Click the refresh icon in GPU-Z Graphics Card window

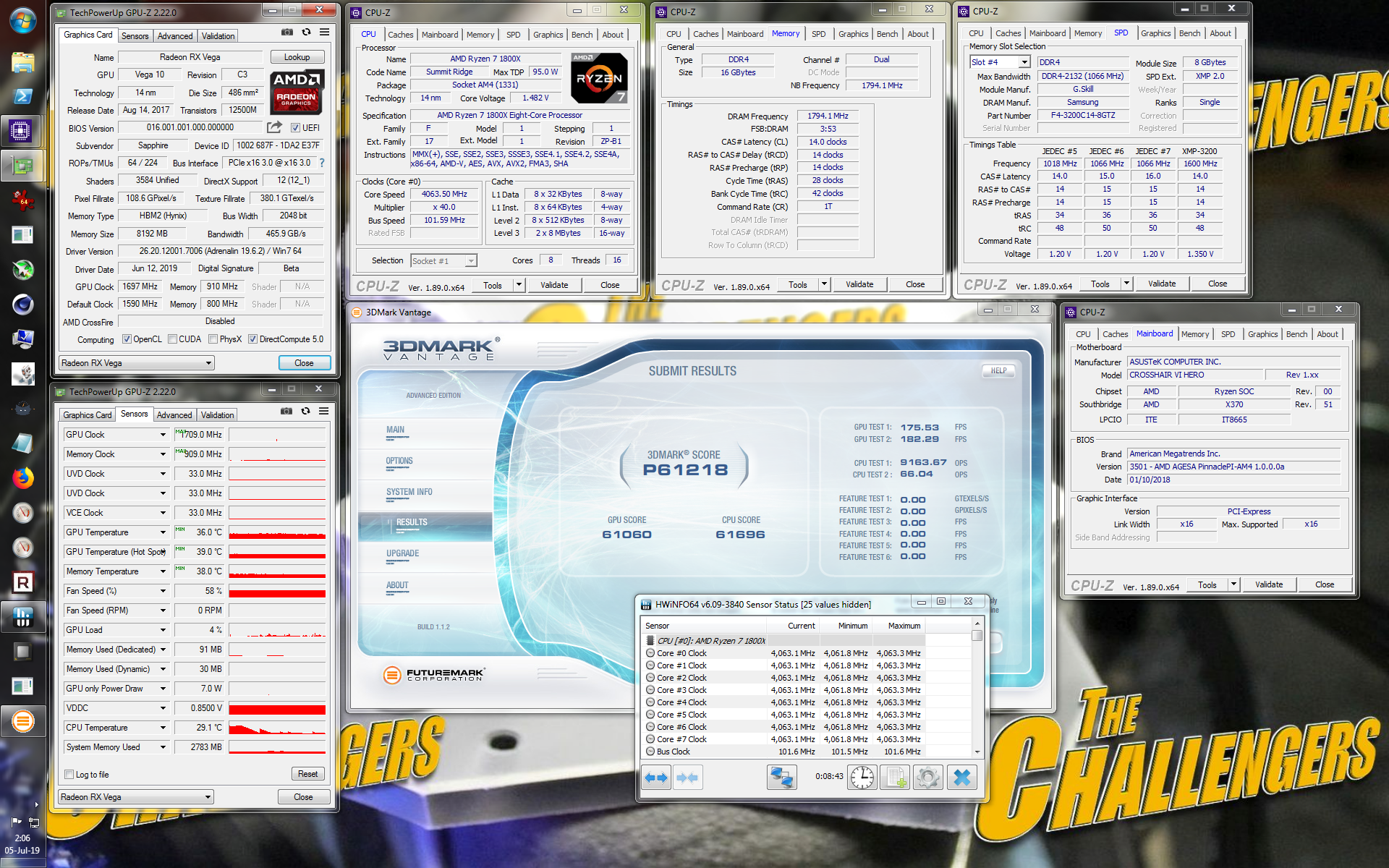click(x=306, y=33)
